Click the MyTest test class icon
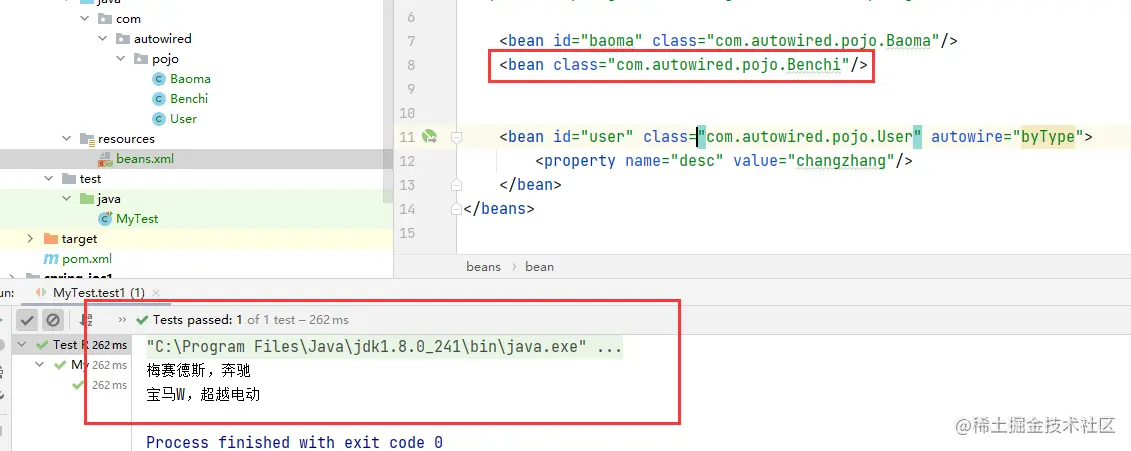The width and height of the screenshot is (1131, 451). (105, 219)
